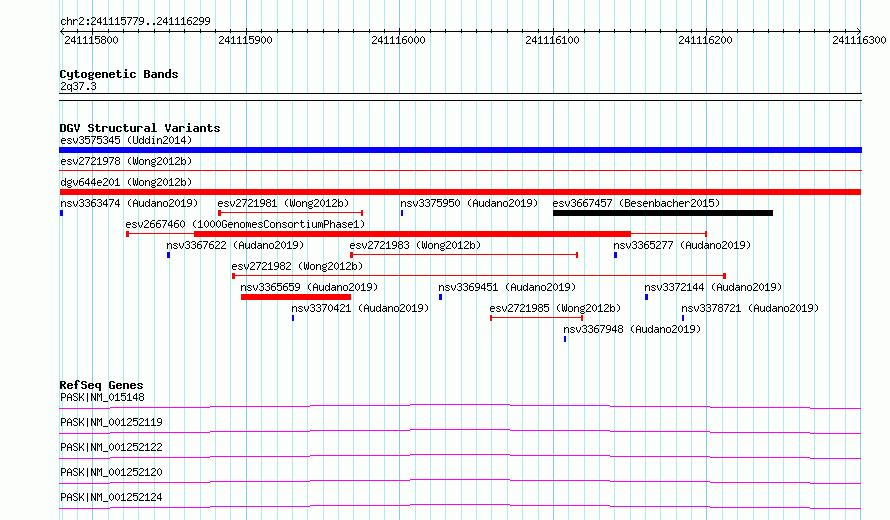Click the blue nsv3369451 marker
The image size is (890, 520).
pos(440,297)
